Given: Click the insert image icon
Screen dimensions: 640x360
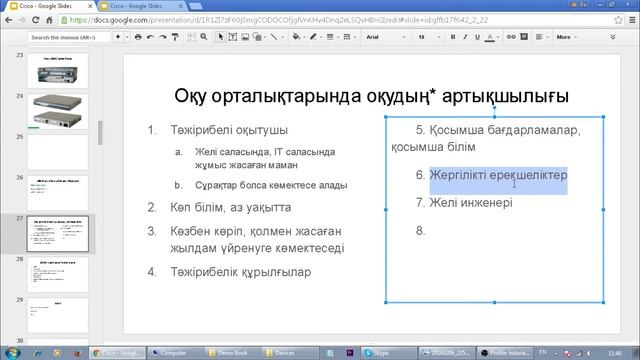Looking at the screenshot, I should [245, 37].
